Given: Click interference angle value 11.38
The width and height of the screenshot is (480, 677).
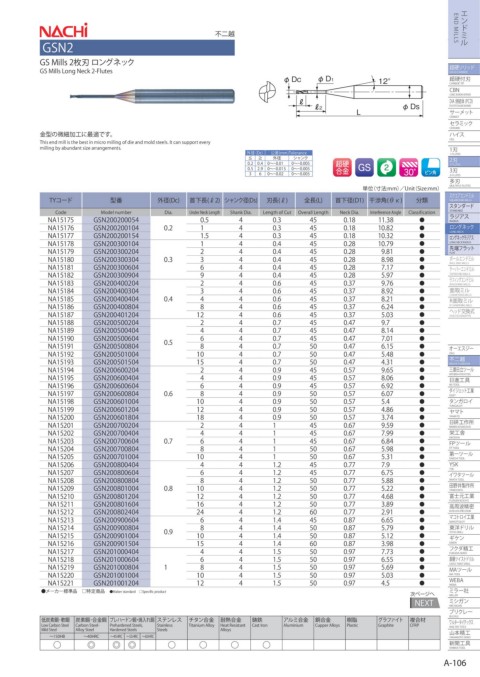Looking at the screenshot, I should tap(386, 220).
